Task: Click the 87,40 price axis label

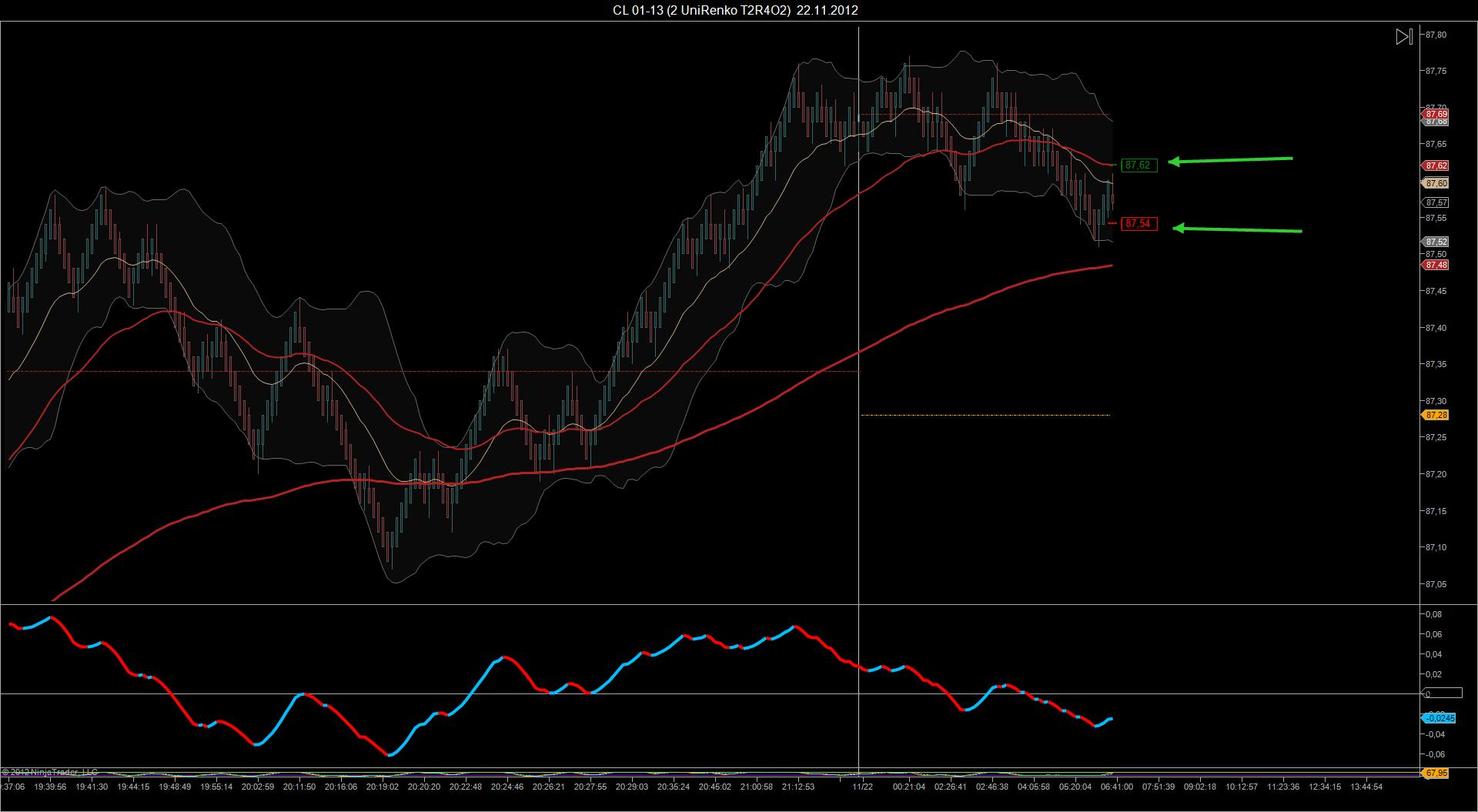Action: pyautogui.click(x=1436, y=328)
